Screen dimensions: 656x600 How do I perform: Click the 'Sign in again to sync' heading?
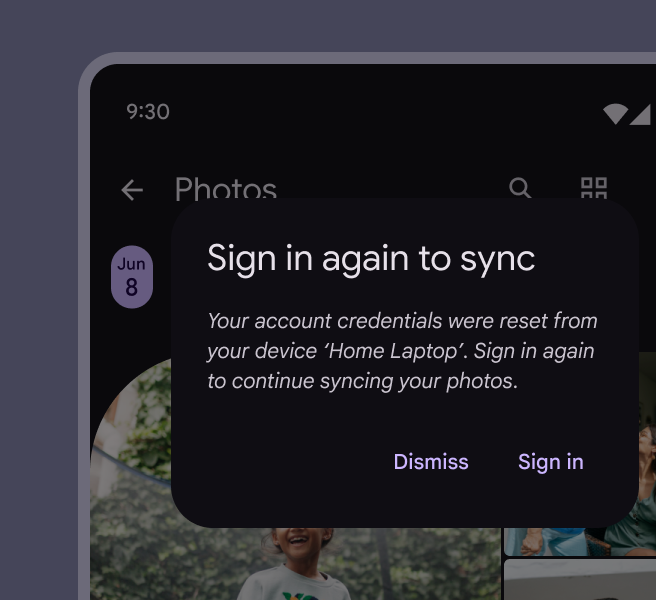tap(371, 258)
